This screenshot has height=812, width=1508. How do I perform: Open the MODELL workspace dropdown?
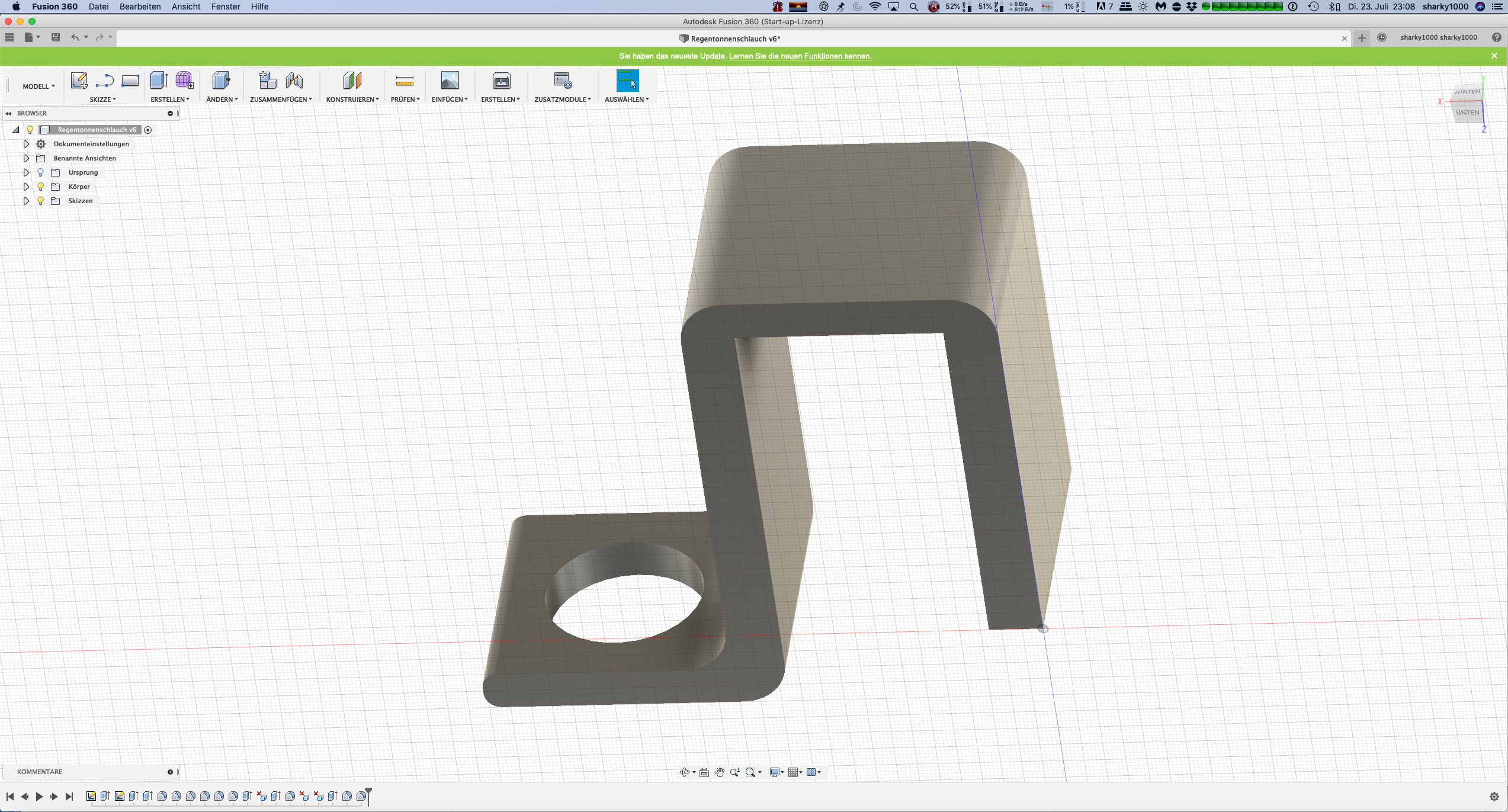coord(38,86)
